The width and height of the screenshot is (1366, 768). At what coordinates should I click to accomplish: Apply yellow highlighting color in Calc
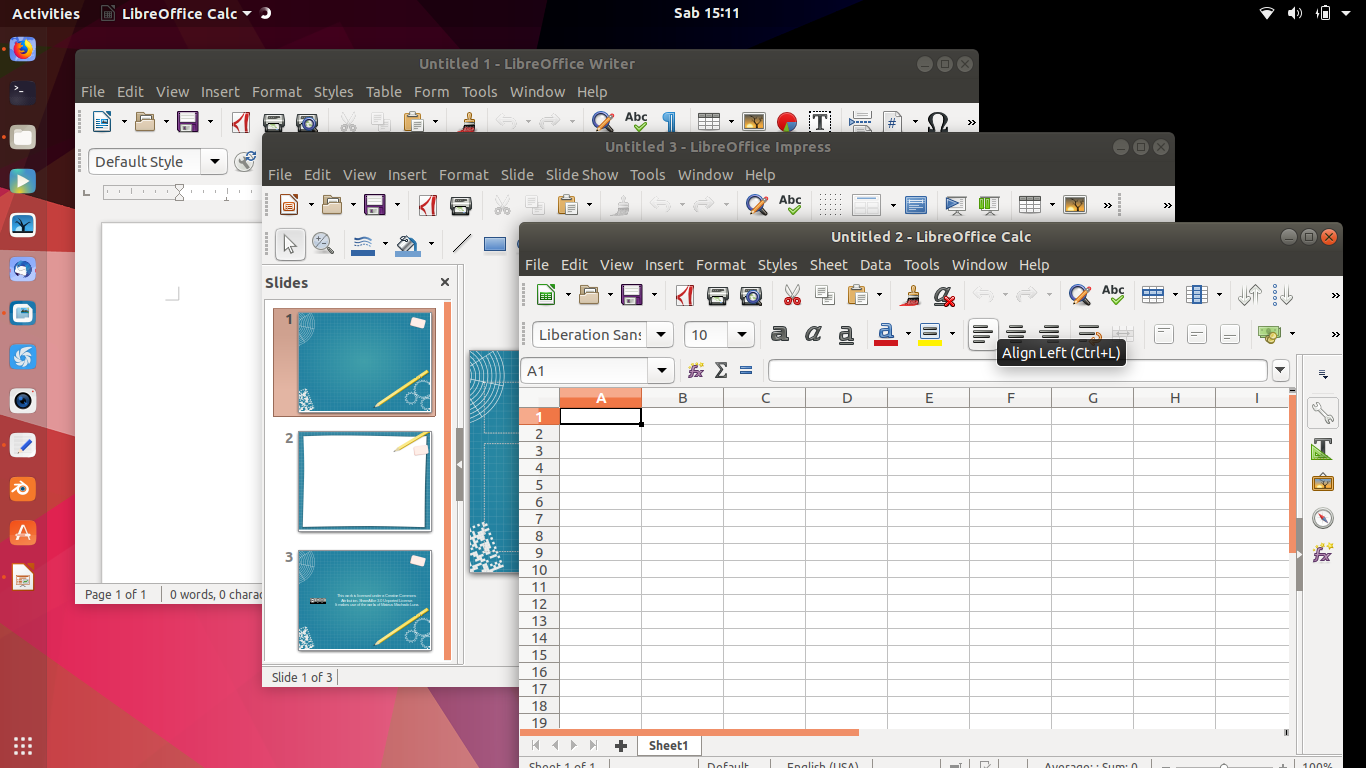[930, 334]
